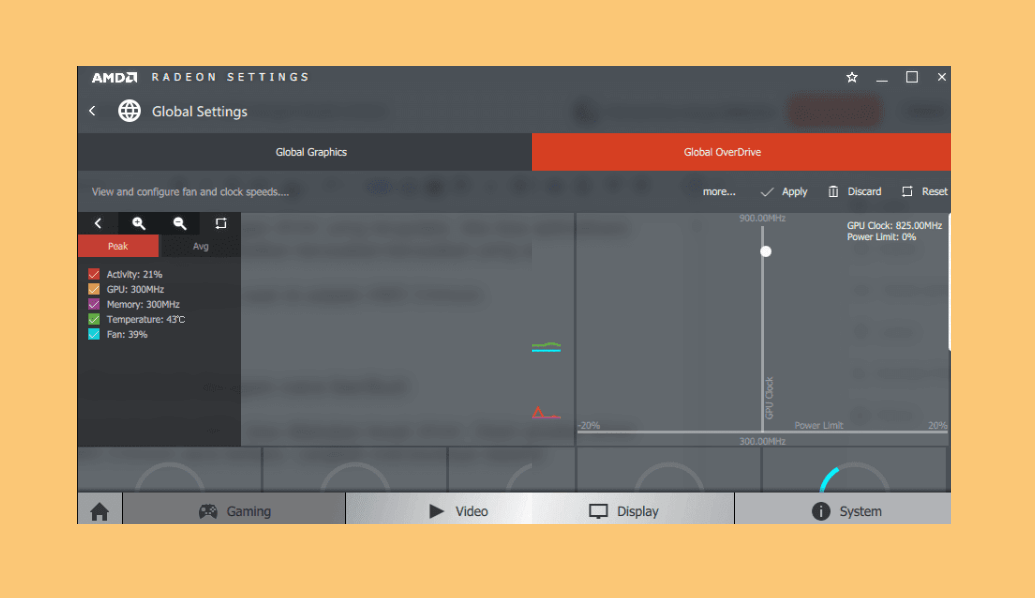Open the Gaming section
The height and width of the screenshot is (598, 1035).
click(234, 509)
